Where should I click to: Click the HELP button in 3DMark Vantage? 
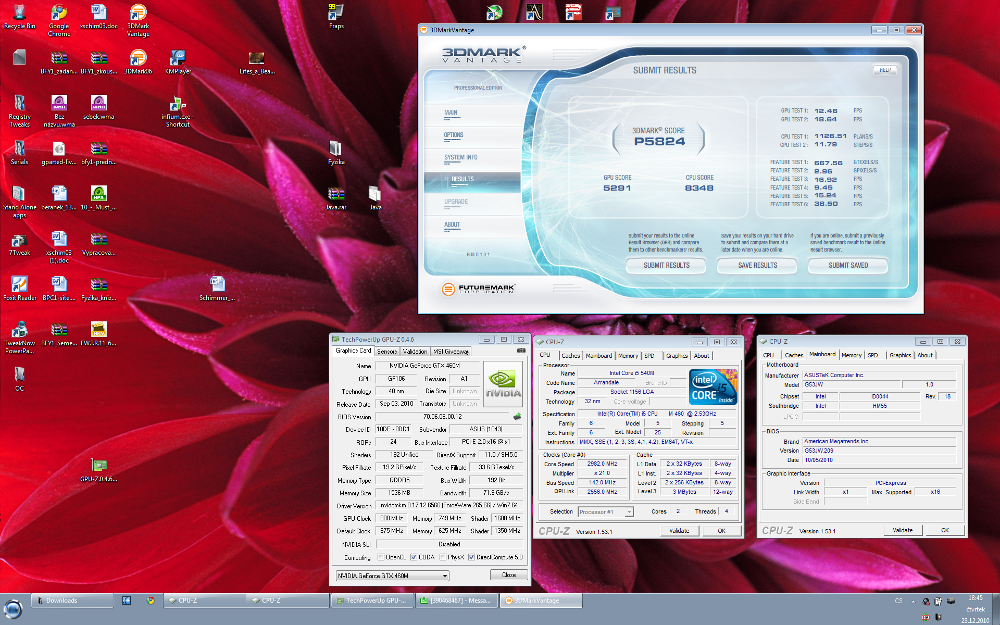(x=885, y=70)
